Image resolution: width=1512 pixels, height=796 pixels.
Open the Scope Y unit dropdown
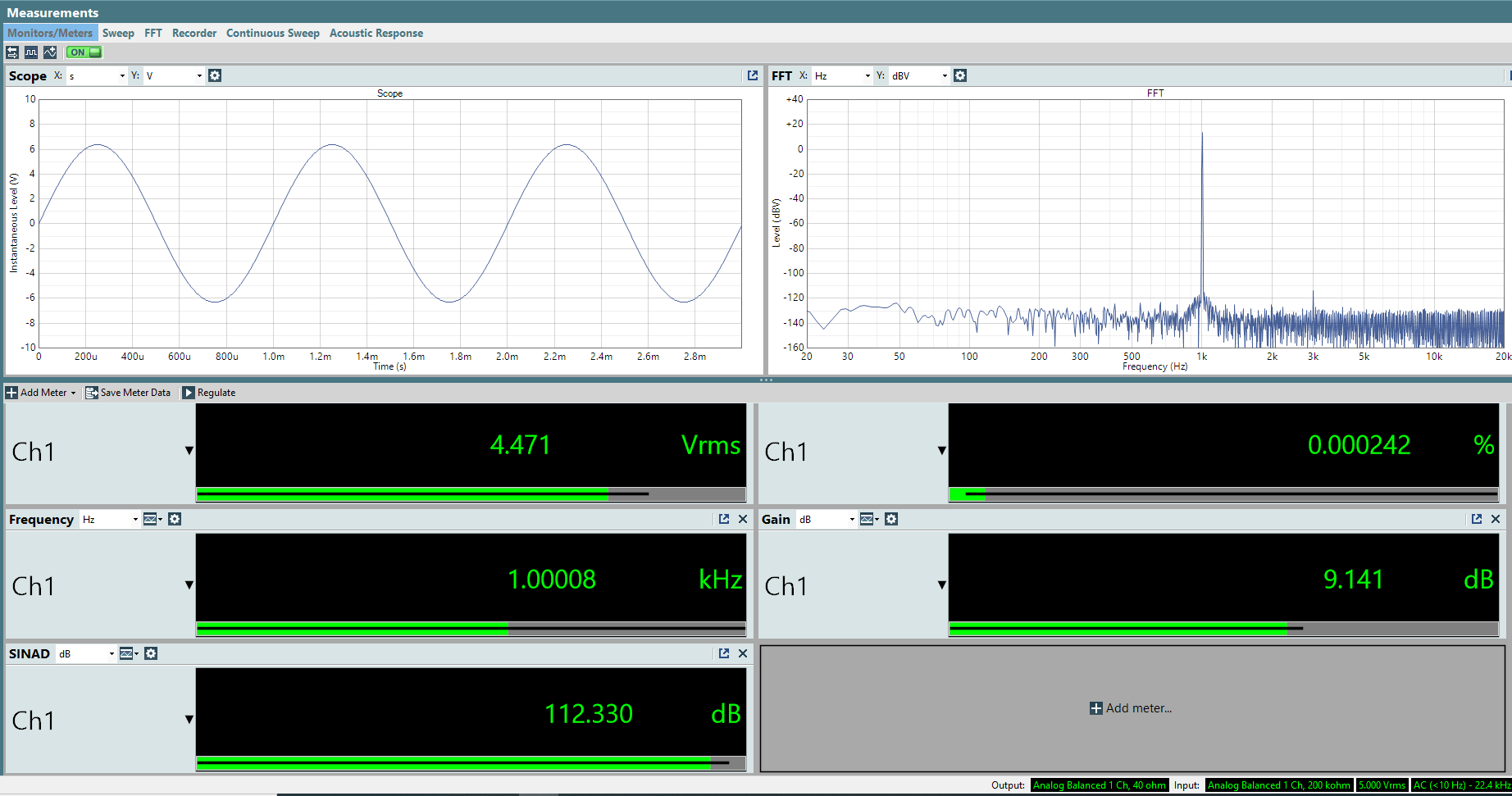click(174, 75)
